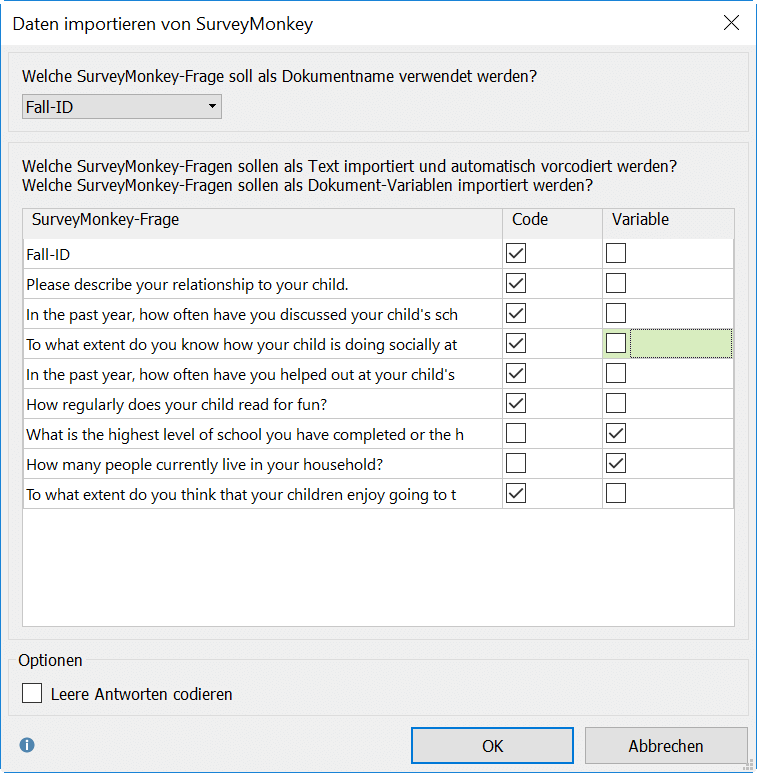Check Variable for children enjoy going row

point(616,494)
